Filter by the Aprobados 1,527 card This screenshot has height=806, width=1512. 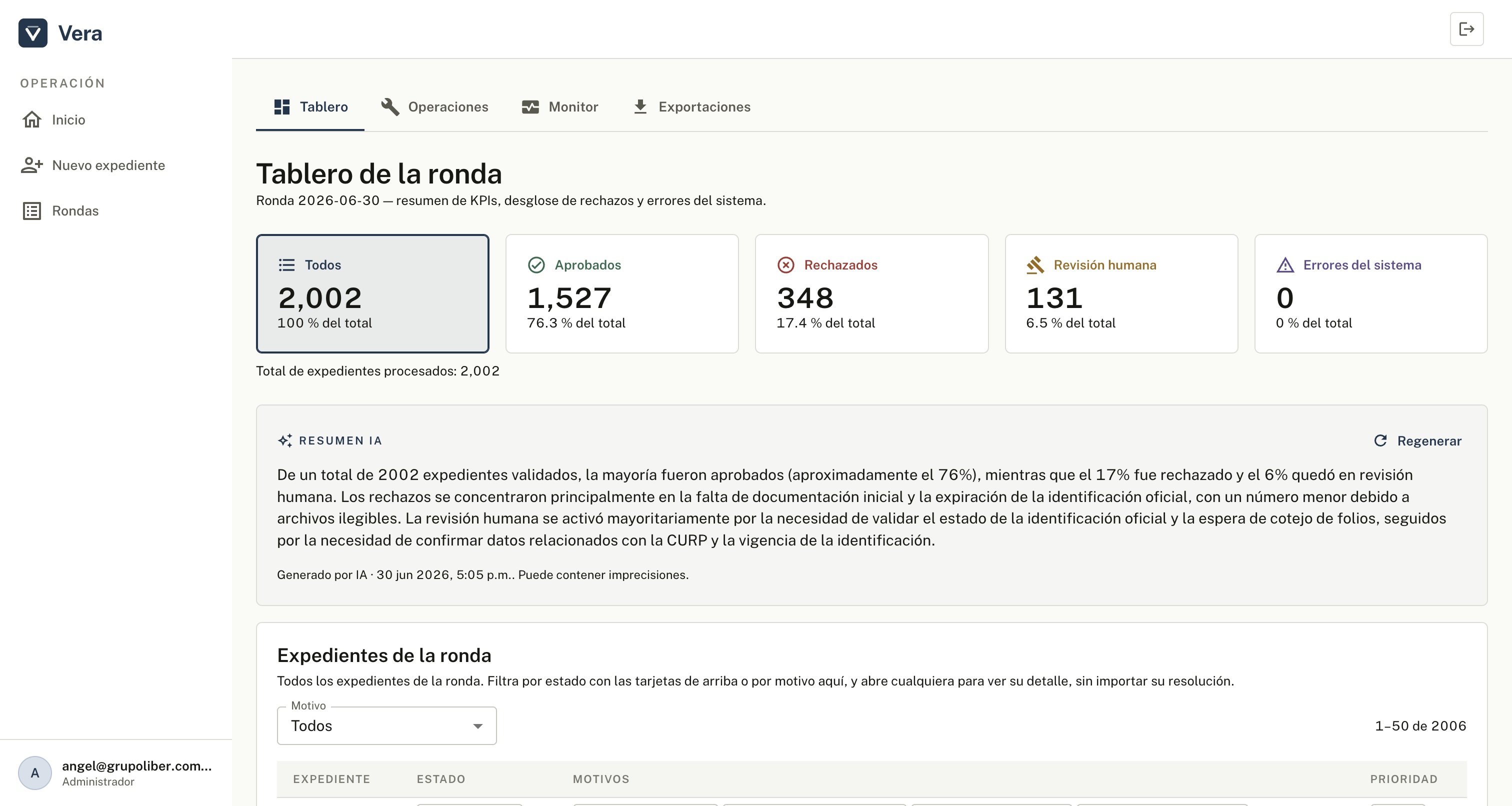[621, 293]
